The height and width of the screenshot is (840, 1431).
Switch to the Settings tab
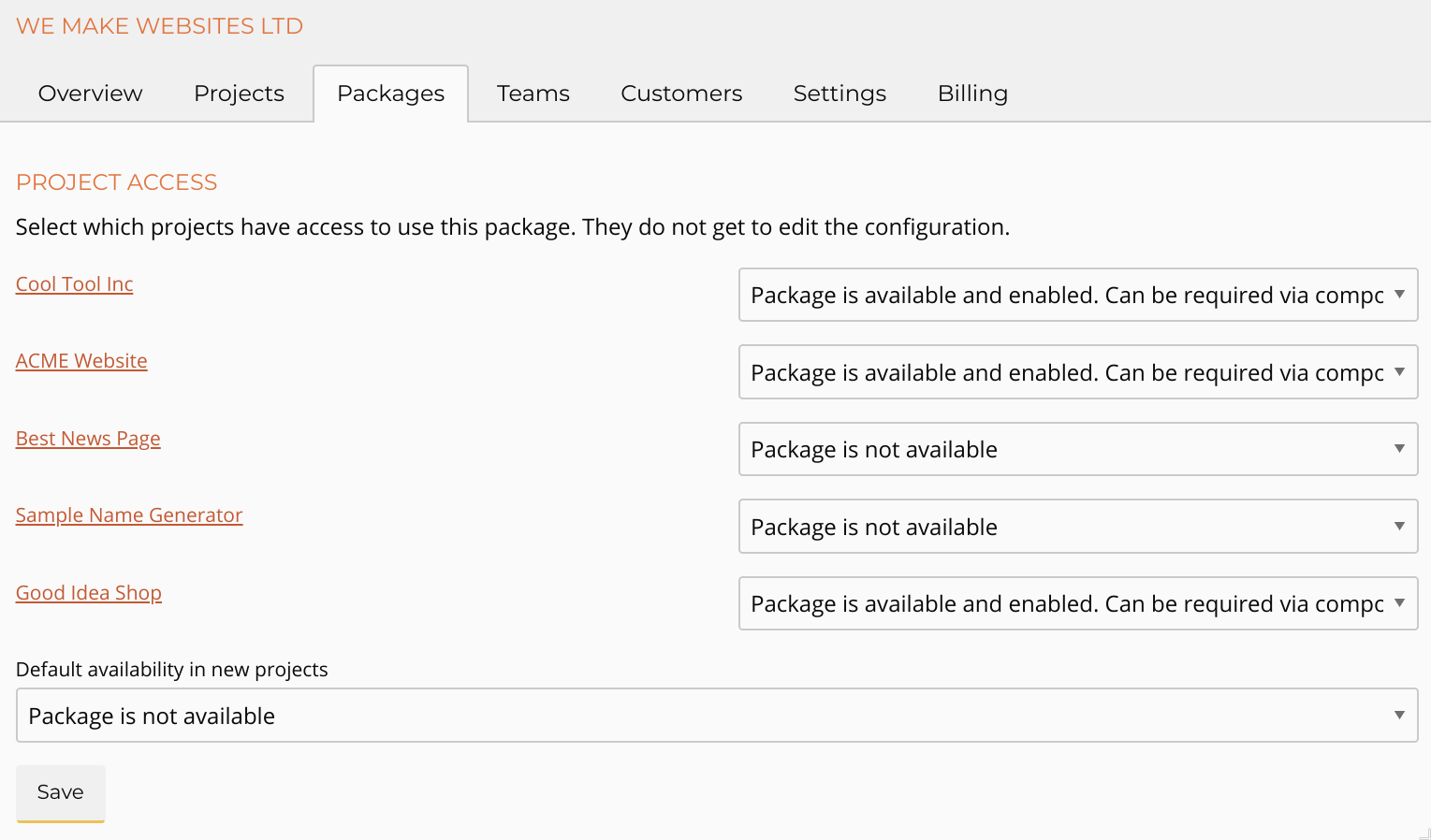tap(840, 94)
